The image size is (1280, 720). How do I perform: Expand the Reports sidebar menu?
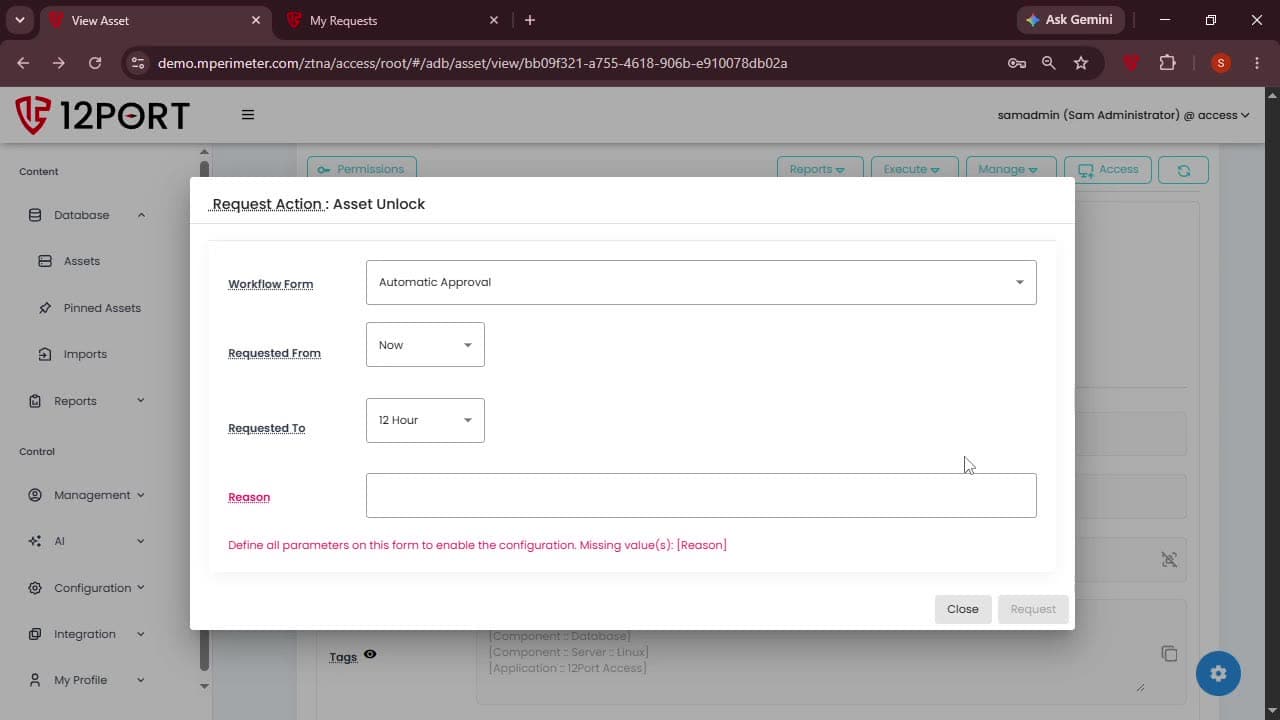141,401
